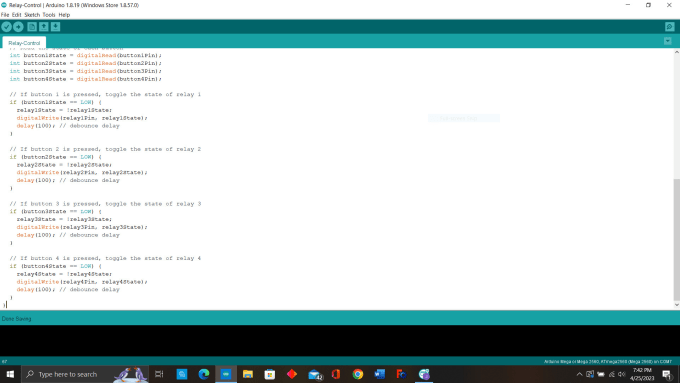Save the sketch with the down-arrow icon
The image size is (680, 383).
click(56, 27)
